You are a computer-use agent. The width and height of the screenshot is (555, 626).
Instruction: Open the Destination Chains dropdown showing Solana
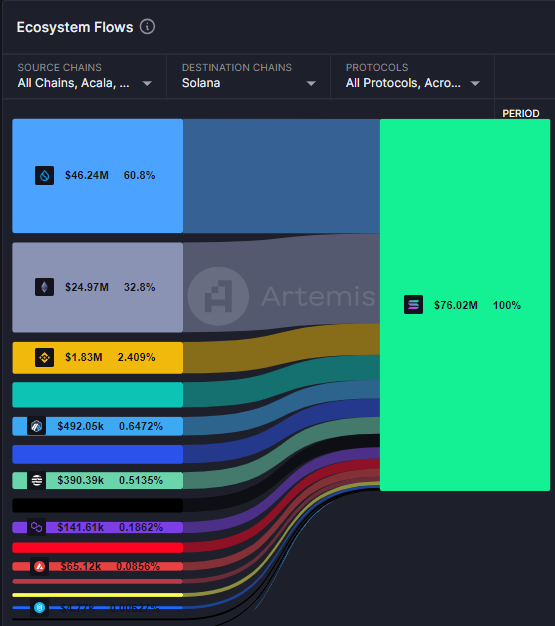[x=248, y=76]
